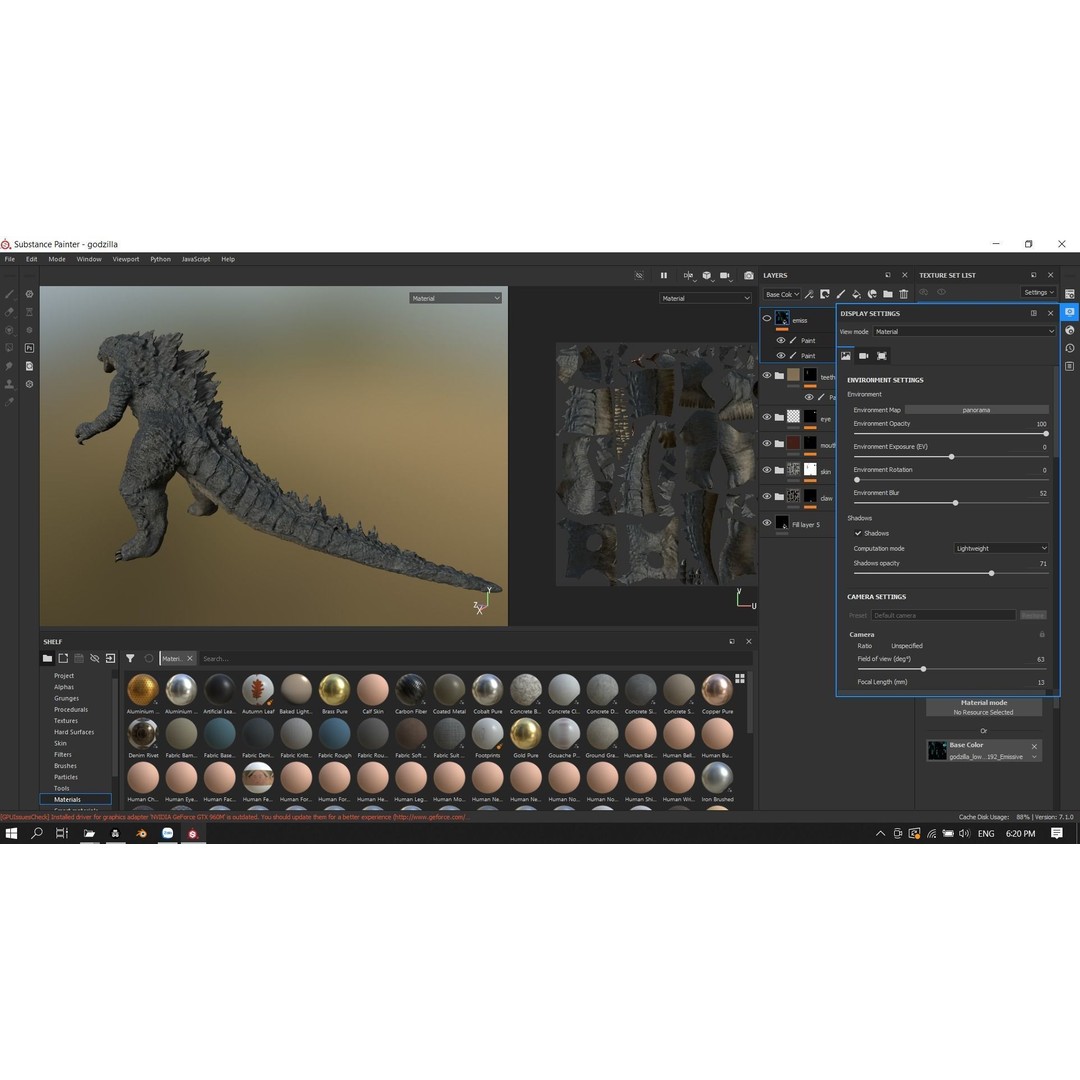Add a new paint layer

[840, 294]
